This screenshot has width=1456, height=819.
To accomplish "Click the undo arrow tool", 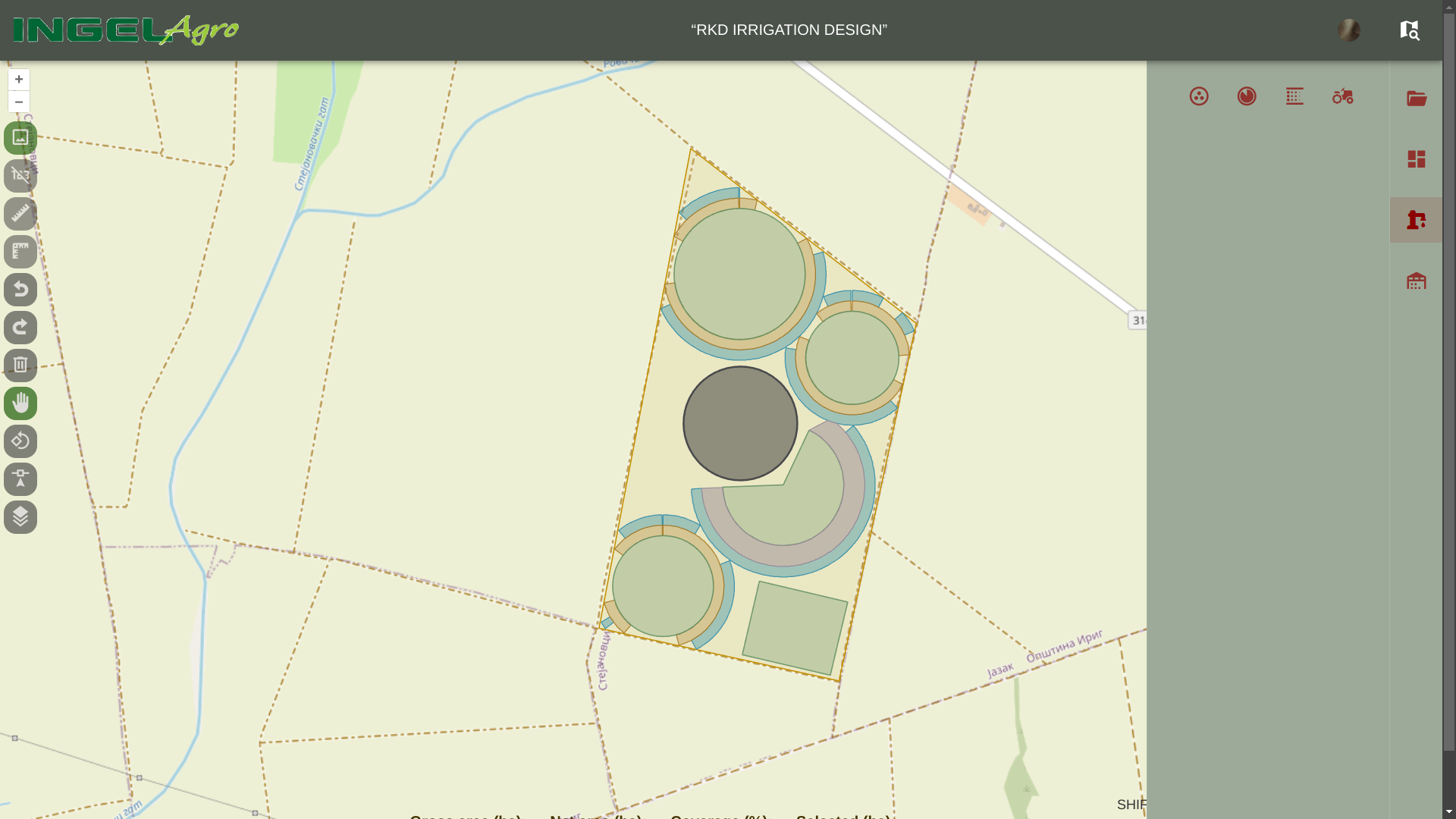I will pyautogui.click(x=20, y=290).
